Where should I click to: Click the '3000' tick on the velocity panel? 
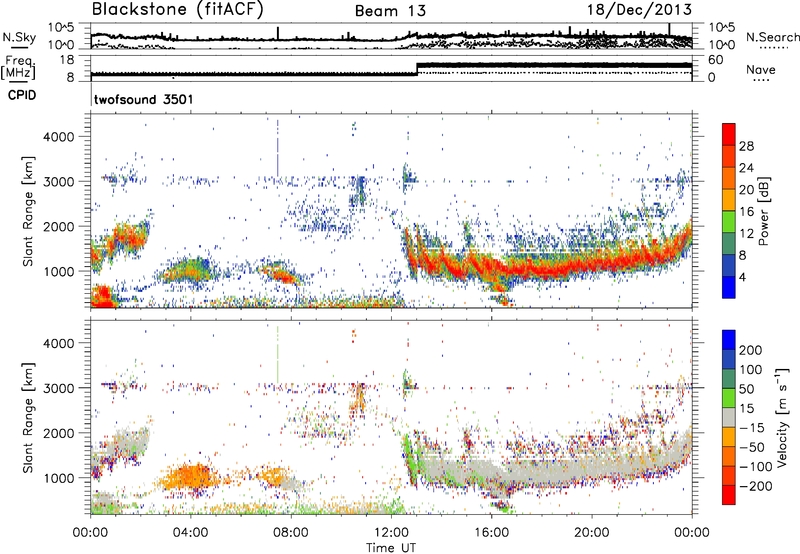pyautogui.click(x=59, y=388)
